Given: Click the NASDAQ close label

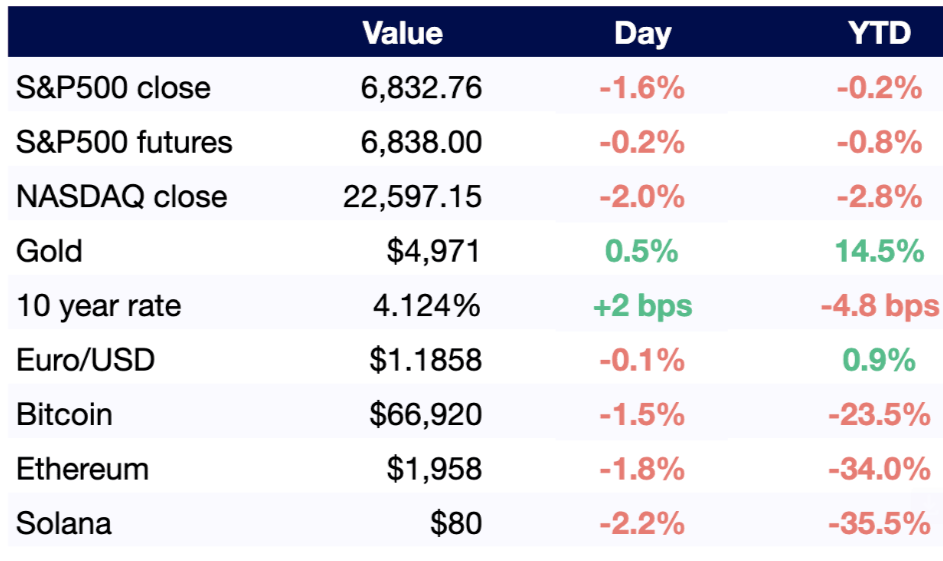Looking at the screenshot, I should (121, 196).
